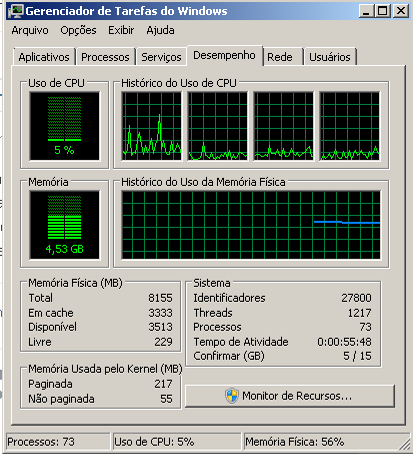Click status bar text Uso de CPU: 5%
413x454 pixels.
154,442
